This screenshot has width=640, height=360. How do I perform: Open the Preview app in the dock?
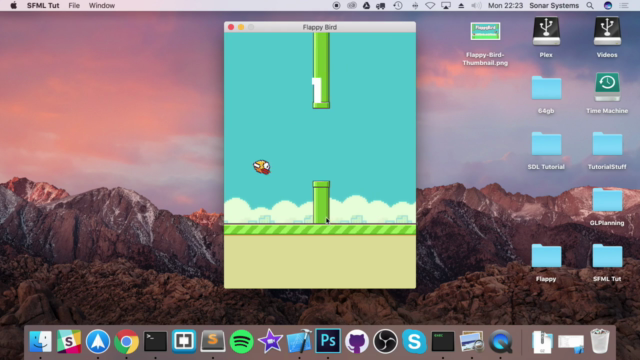471,341
